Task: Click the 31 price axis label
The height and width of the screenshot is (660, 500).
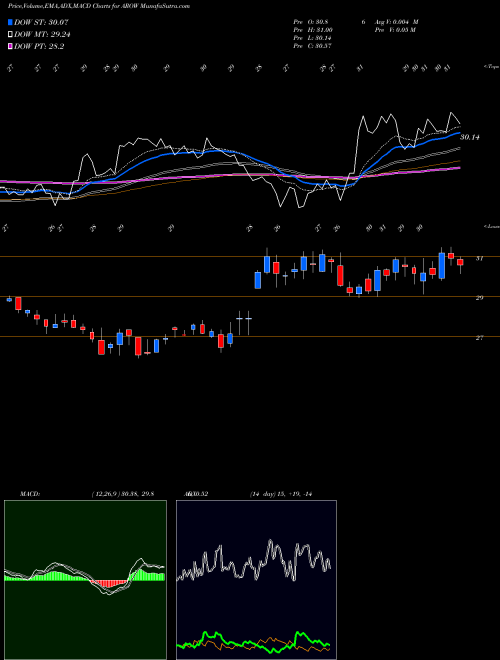Action: [x=479, y=258]
